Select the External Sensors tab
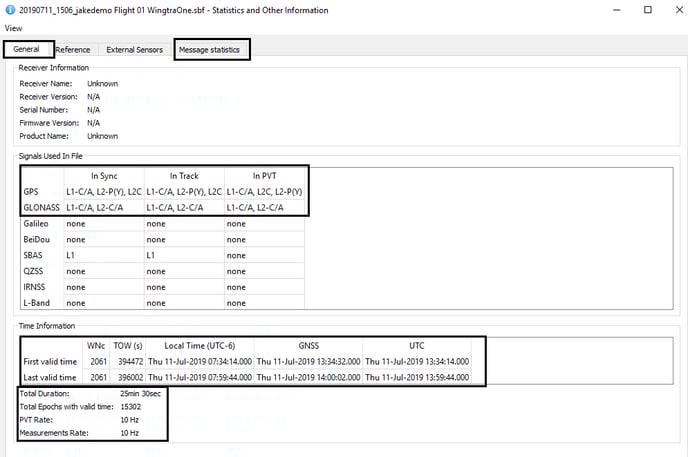Viewport: 688px width, 457px height. click(134, 49)
